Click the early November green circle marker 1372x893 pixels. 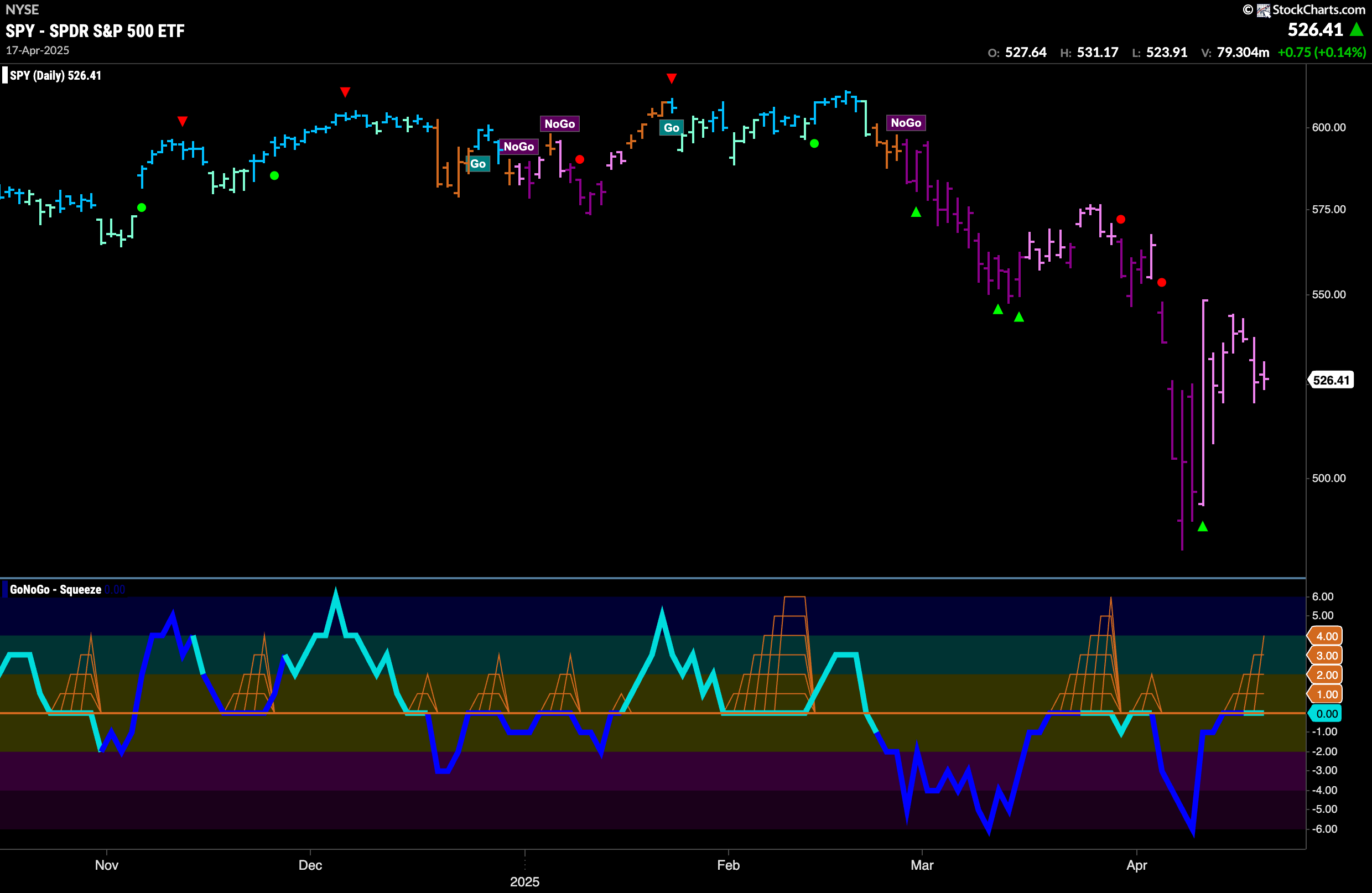tap(142, 207)
